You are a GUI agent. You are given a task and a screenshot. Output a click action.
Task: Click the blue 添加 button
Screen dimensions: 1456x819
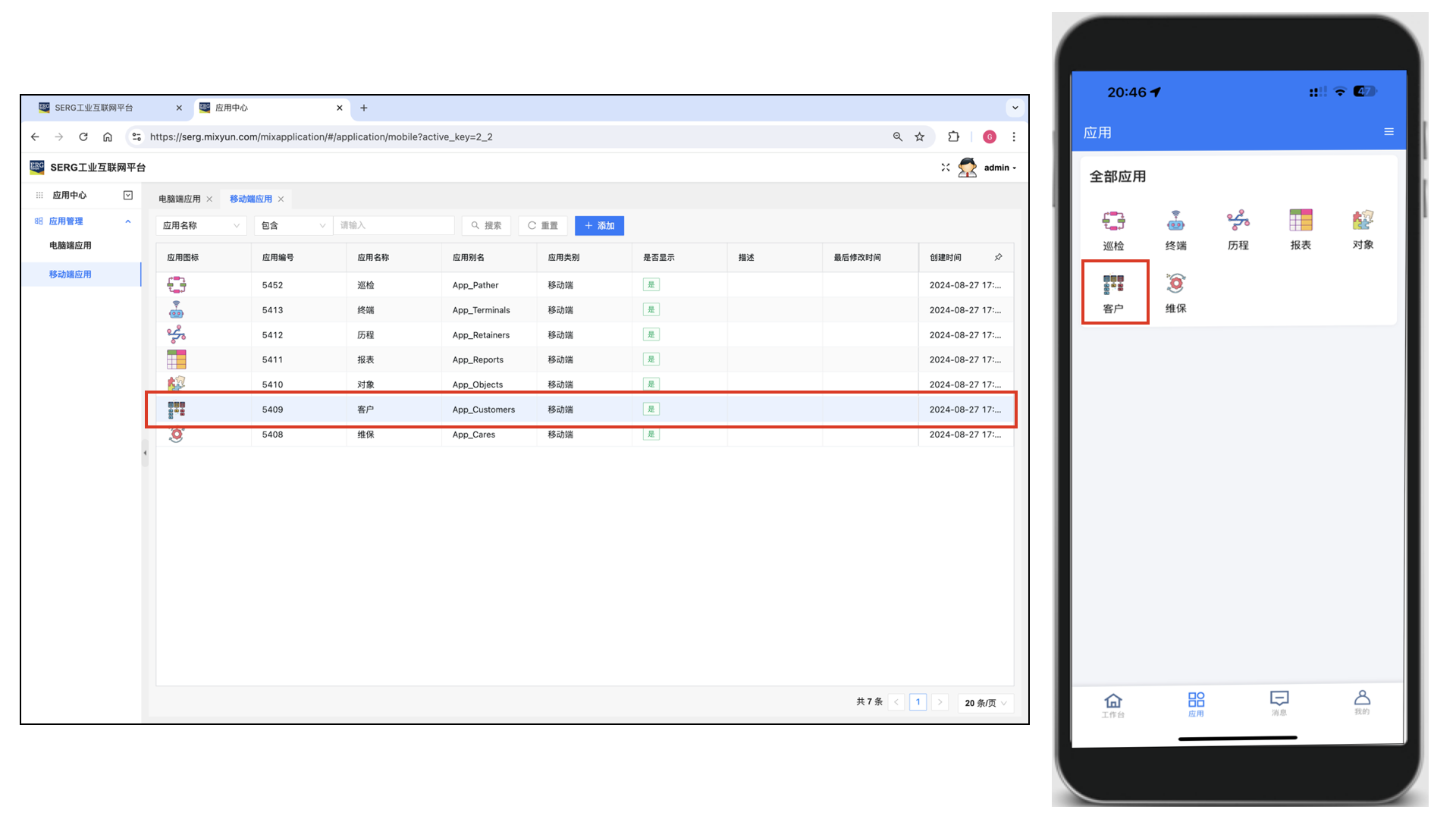pyautogui.click(x=599, y=225)
